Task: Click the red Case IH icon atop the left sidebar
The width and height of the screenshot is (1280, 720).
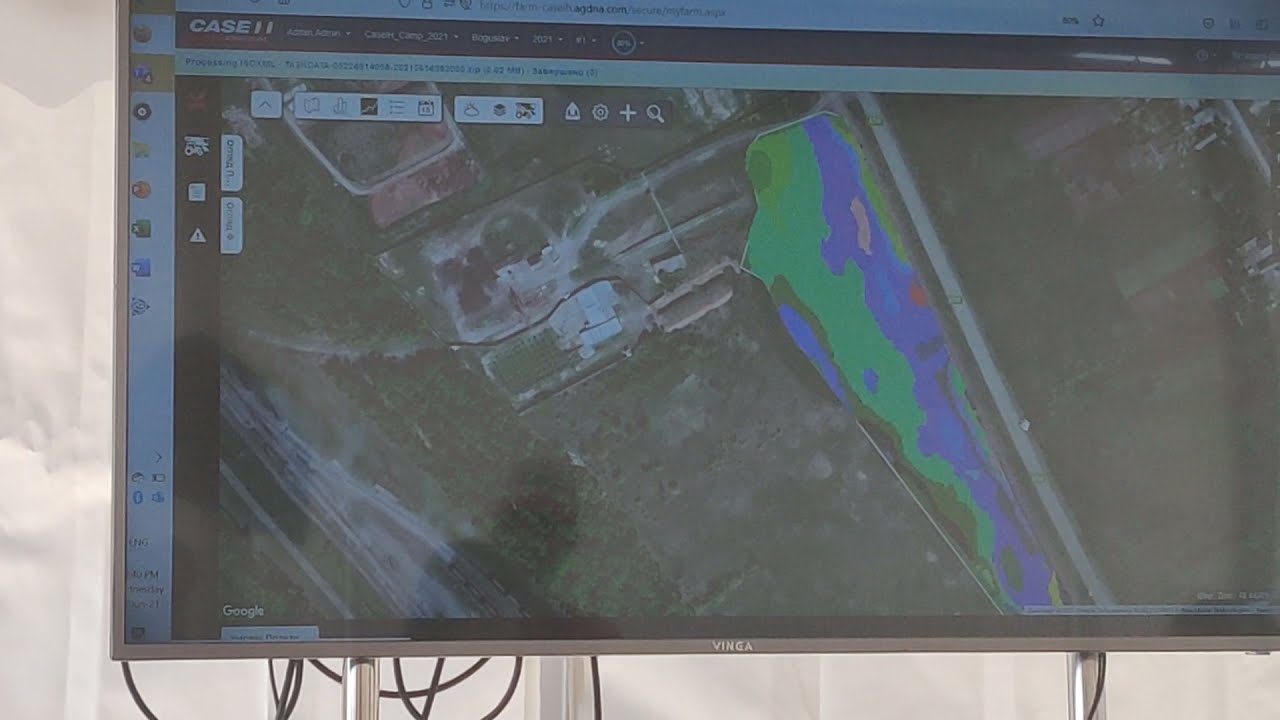Action: point(196,98)
